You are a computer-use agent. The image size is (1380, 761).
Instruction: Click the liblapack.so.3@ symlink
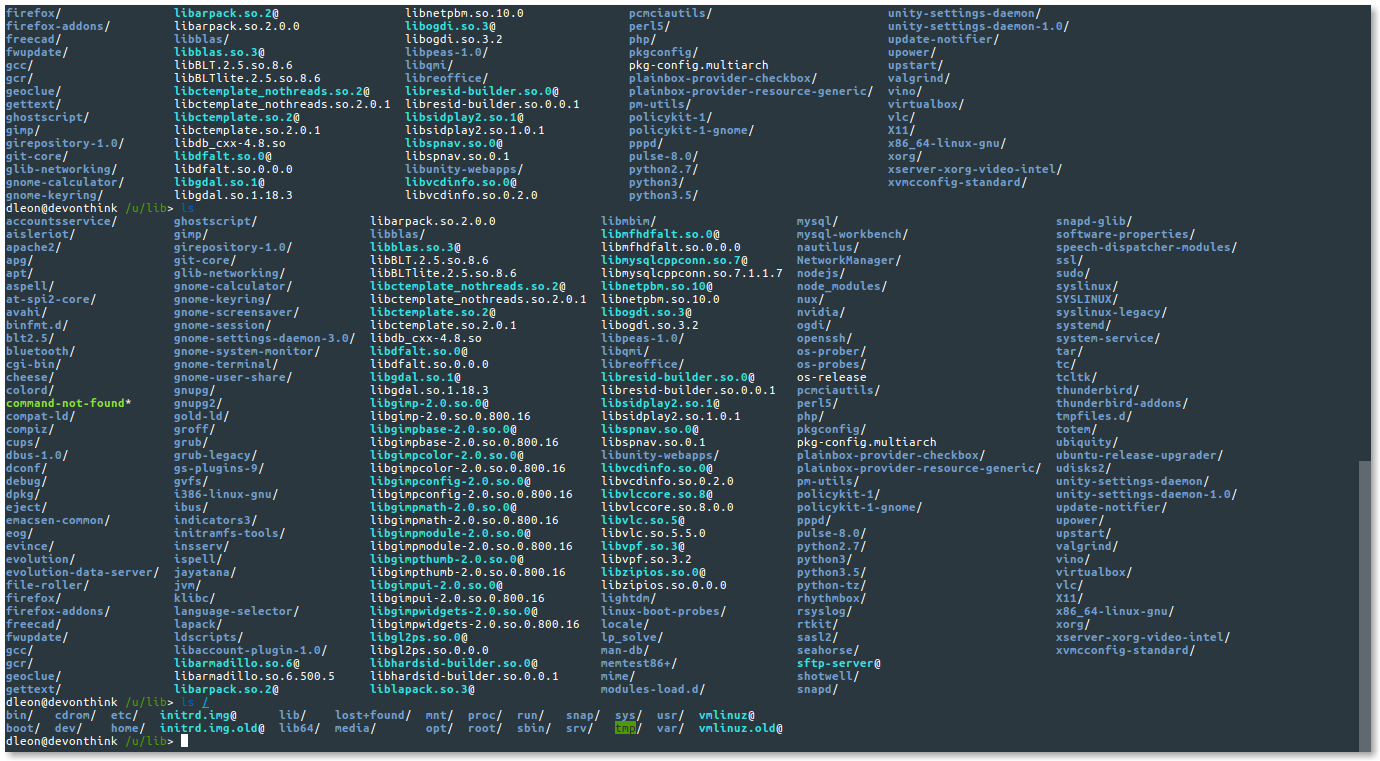coord(423,689)
